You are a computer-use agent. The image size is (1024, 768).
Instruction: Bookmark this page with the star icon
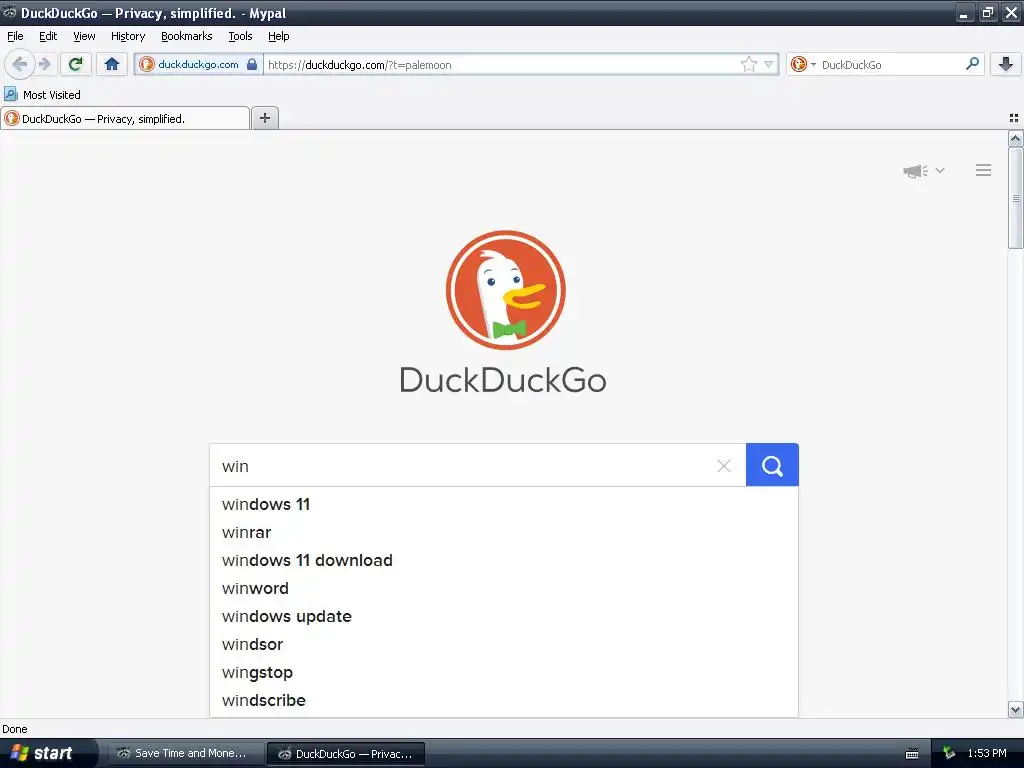(x=748, y=64)
